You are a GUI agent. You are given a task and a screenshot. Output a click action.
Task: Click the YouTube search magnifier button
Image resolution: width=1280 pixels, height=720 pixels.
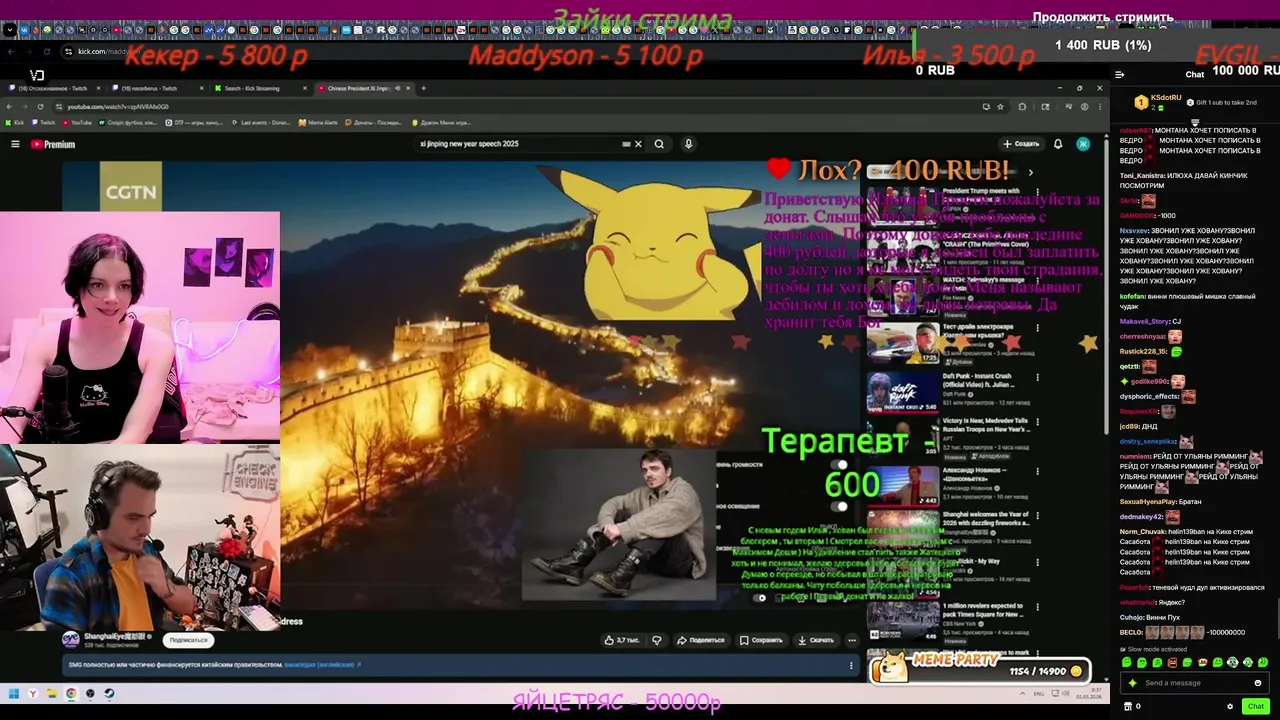coord(659,144)
